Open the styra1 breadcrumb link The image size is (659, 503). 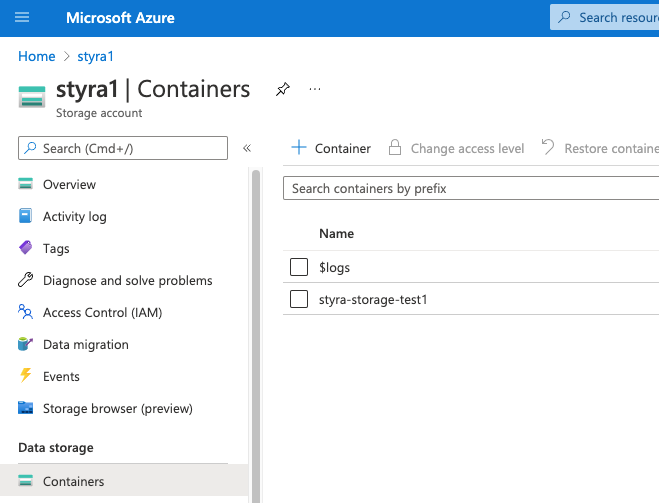click(x=95, y=56)
